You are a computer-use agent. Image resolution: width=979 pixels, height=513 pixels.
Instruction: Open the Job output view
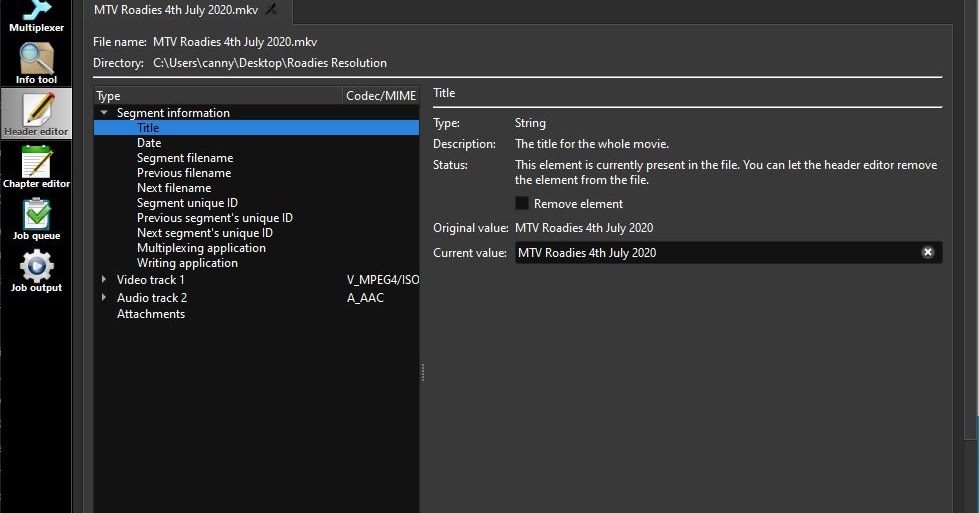point(36,271)
